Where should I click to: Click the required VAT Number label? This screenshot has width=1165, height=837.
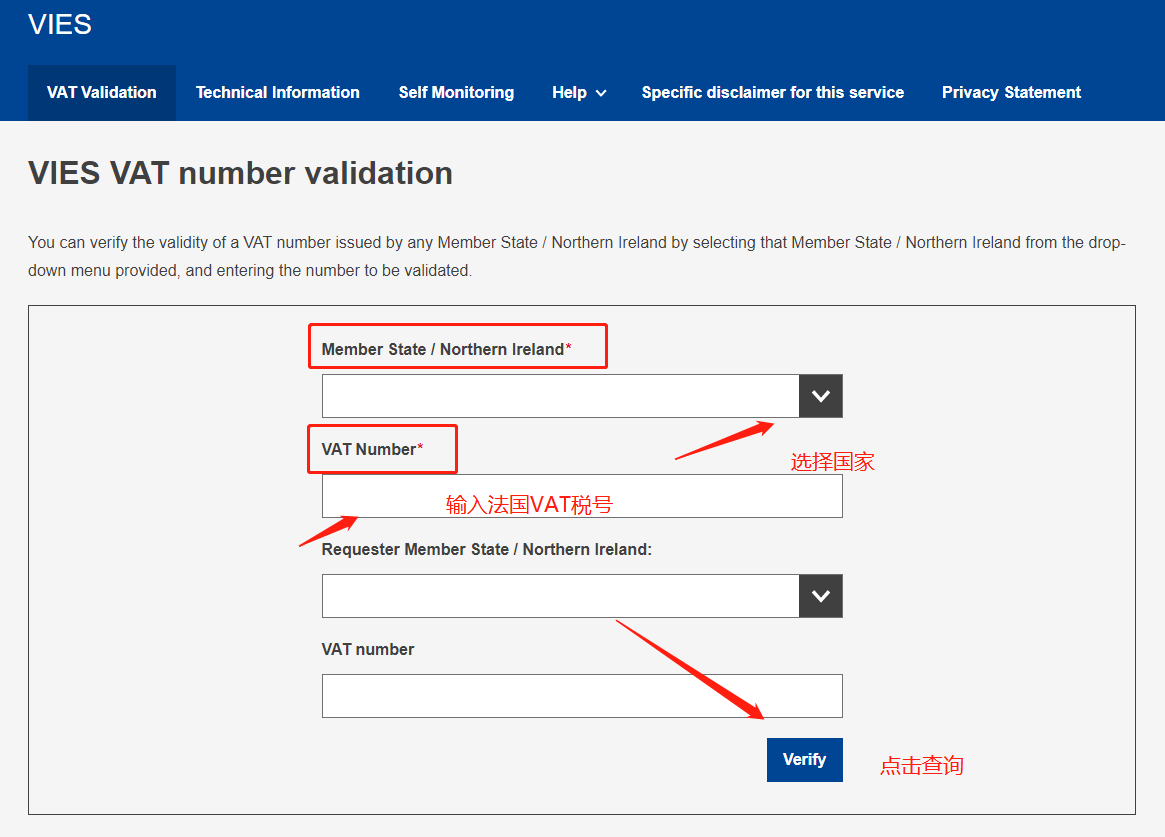(368, 449)
